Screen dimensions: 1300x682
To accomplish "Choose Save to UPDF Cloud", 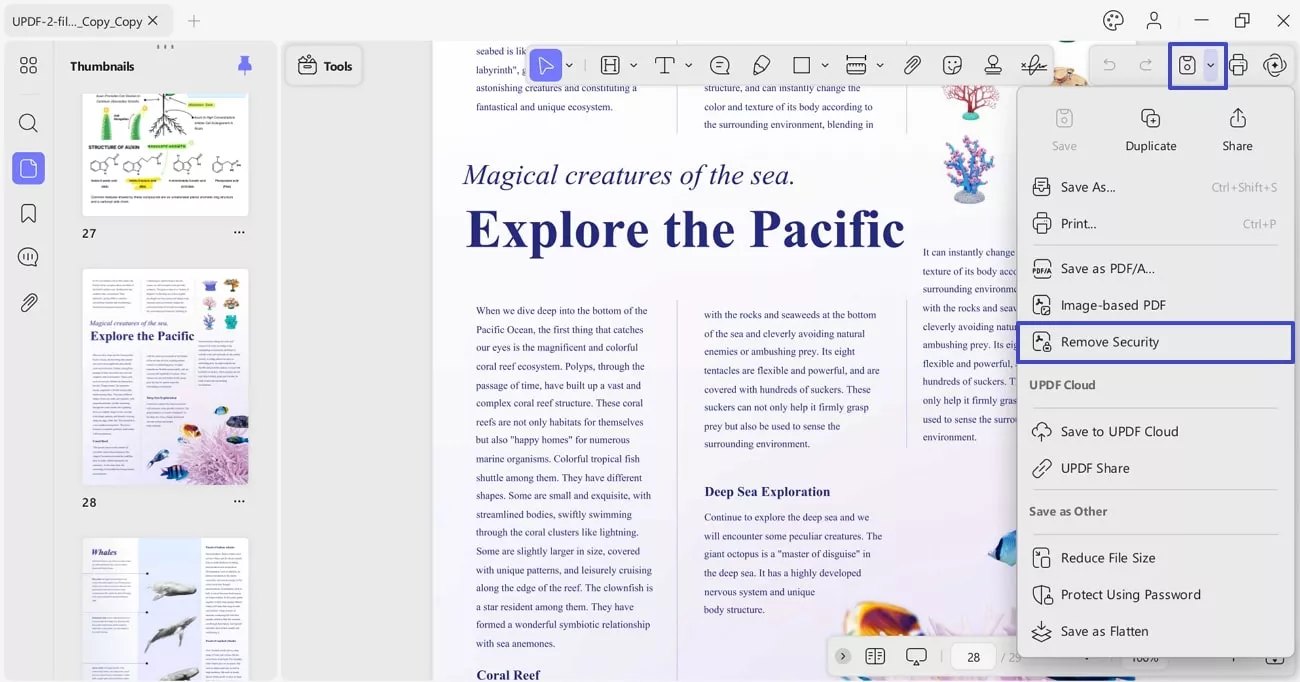I will (1155, 432).
